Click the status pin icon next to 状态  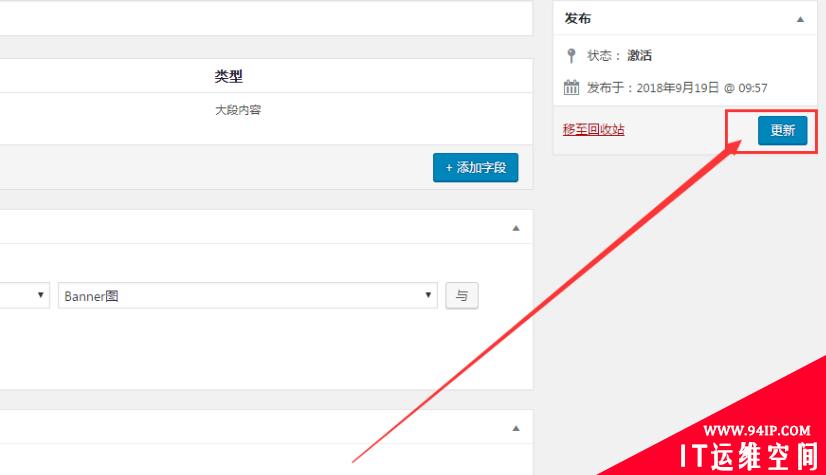pos(571,56)
